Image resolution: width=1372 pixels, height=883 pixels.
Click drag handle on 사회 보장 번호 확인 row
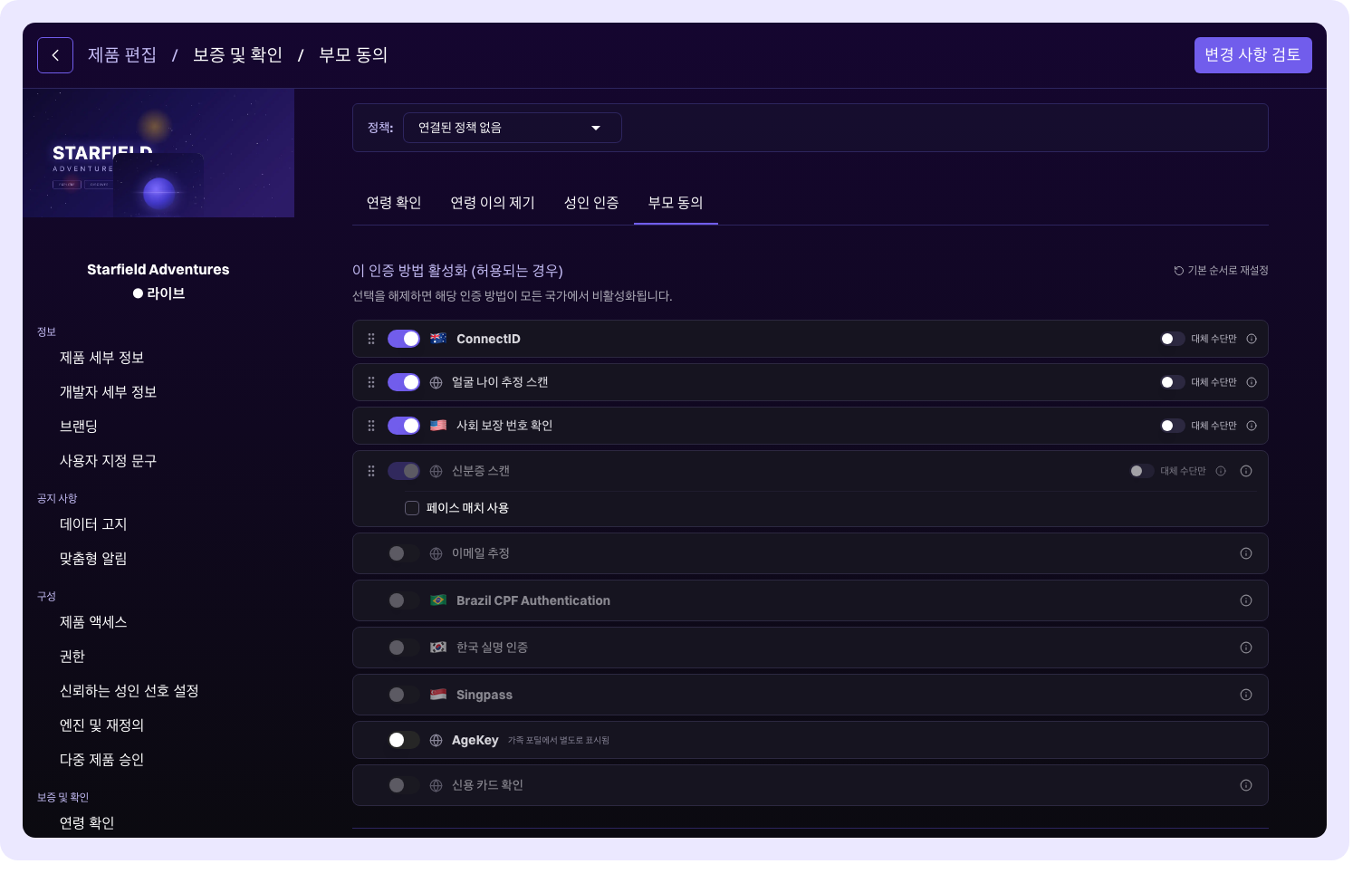pos(371,426)
